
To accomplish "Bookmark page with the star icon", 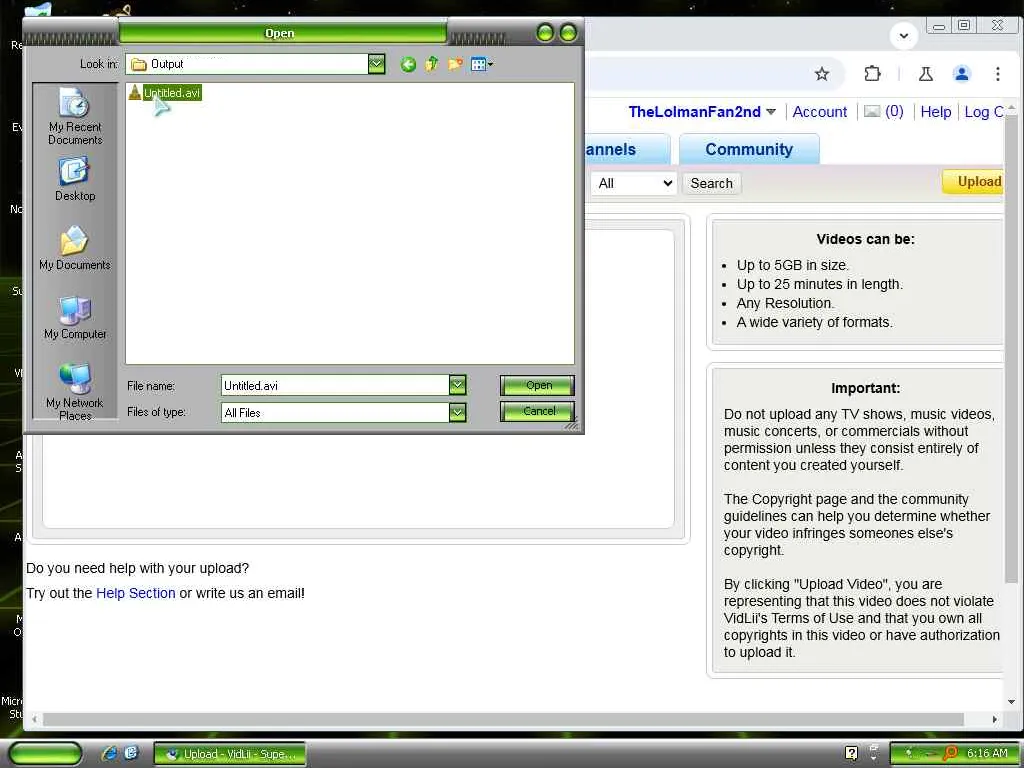I will coord(822,74).
